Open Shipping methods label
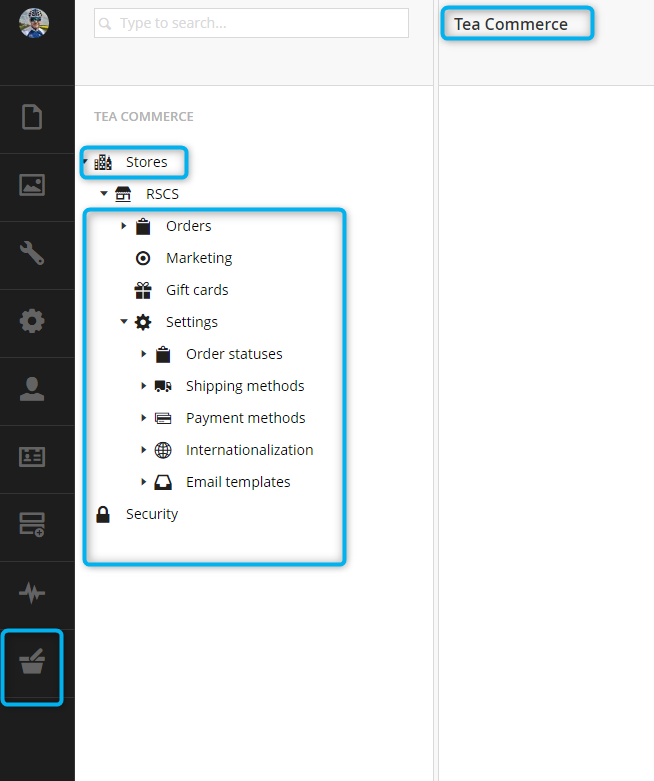 tap(245, 386)
